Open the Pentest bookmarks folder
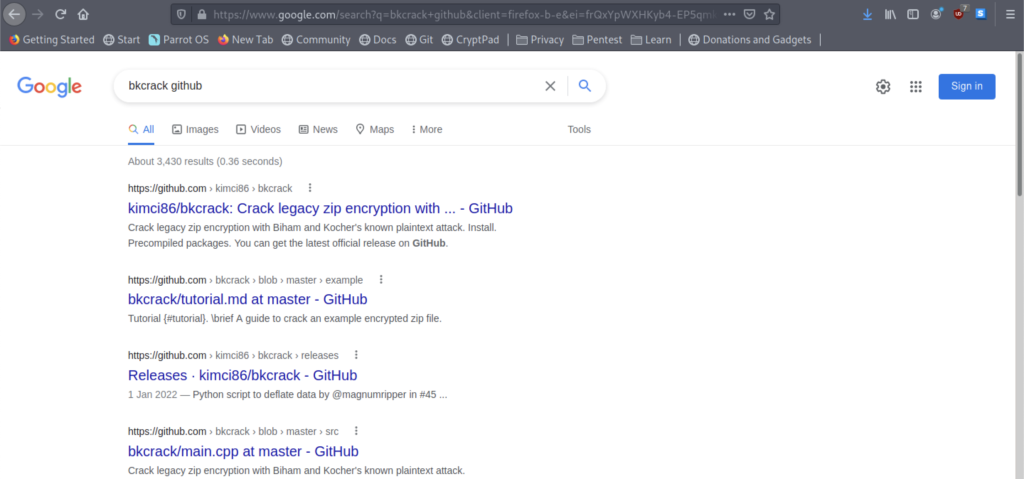Image resolution: width=1024 pixels, height=479 pixels. pyautogui.click(x=597, y=40)
